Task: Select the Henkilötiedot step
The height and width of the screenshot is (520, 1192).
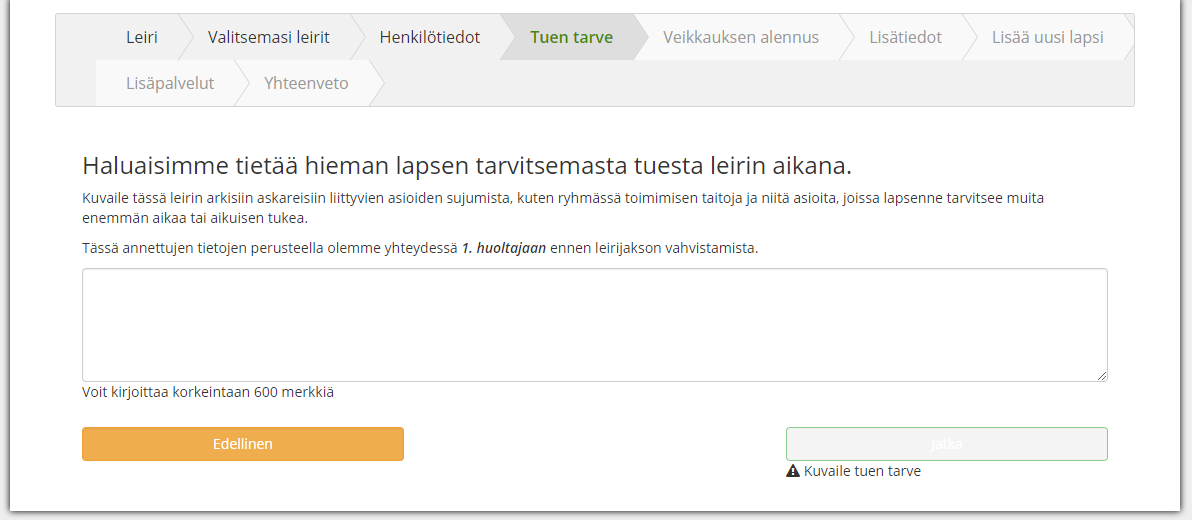Action: [430, 37]
